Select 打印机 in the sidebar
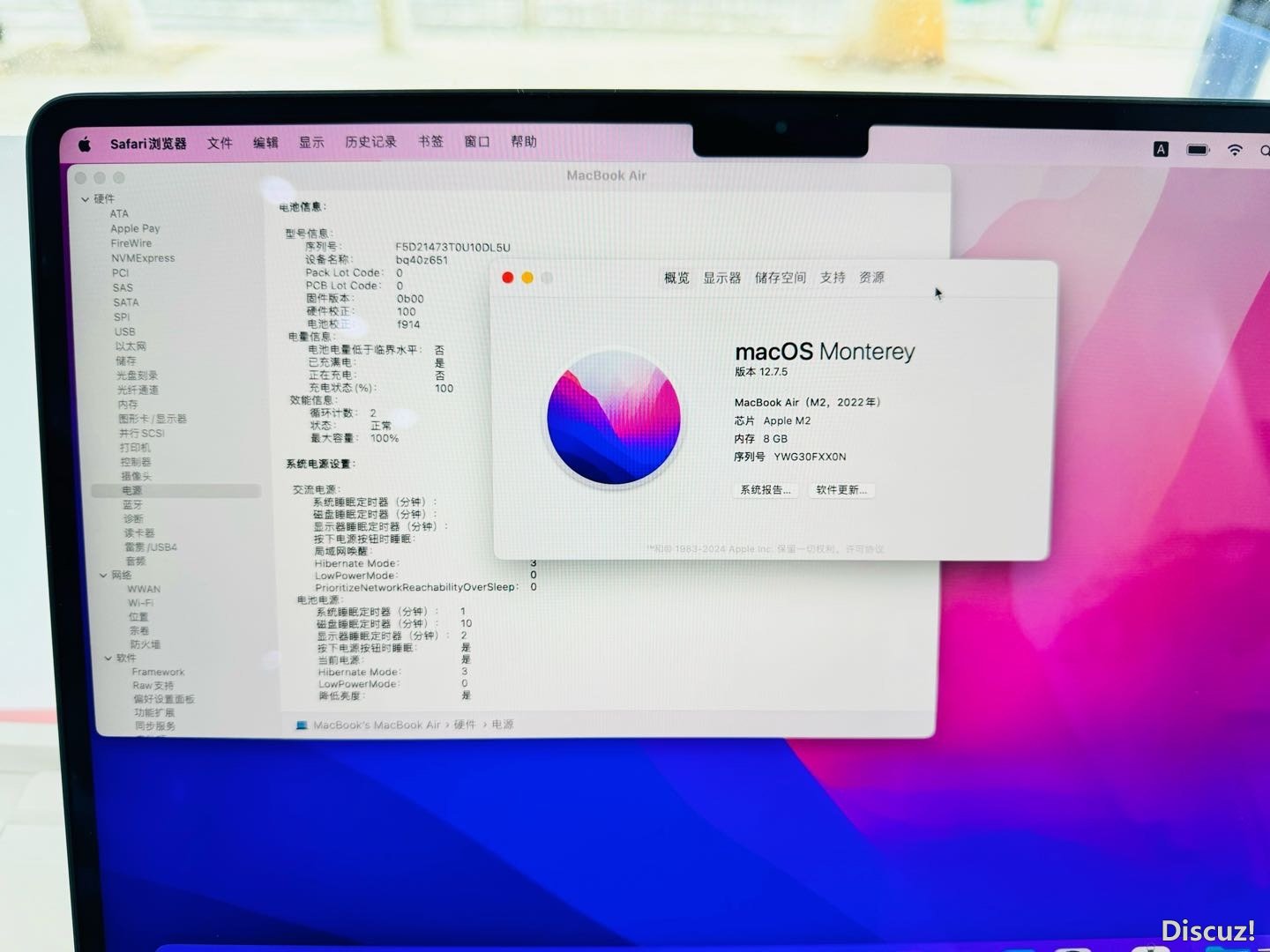The width and height of the screenshot is (1270, 952). click(x=135, y=448)
